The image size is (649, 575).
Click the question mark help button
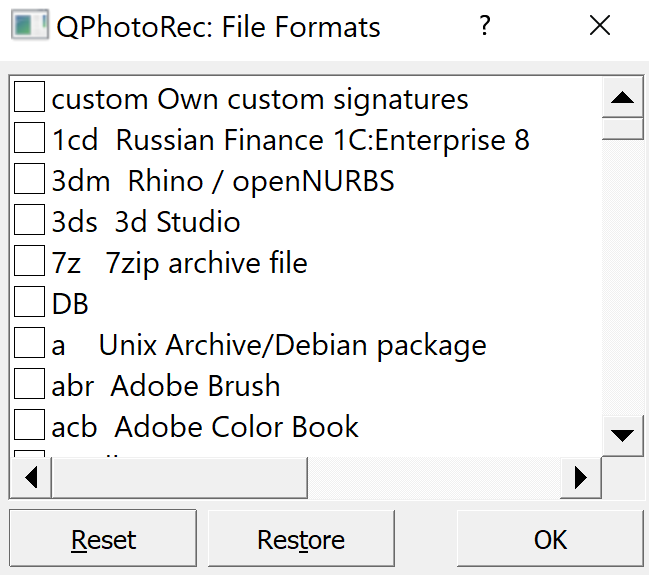point(485,26)
